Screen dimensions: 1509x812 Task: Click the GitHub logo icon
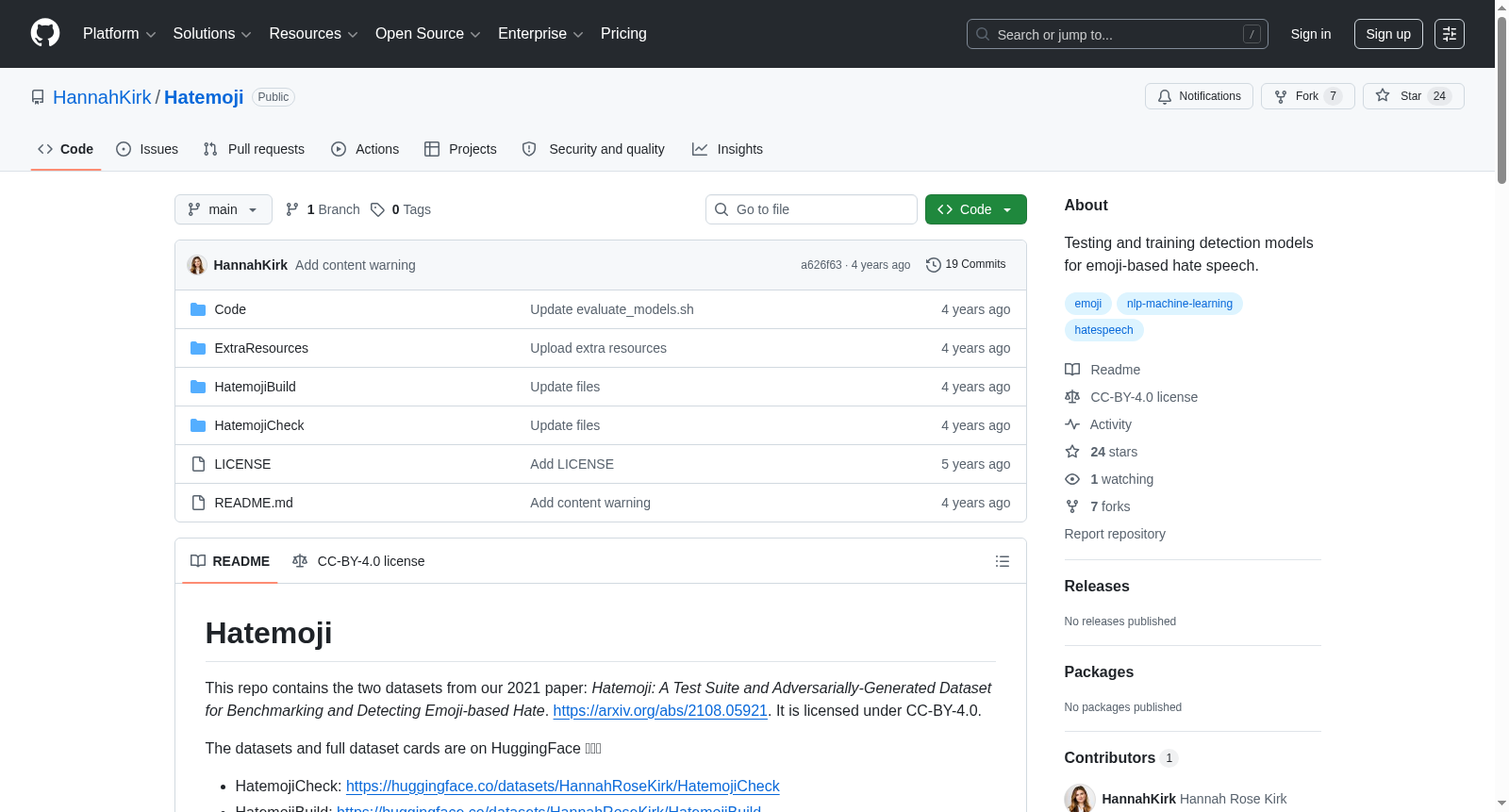pyautogui.click(x=45, y=34)
